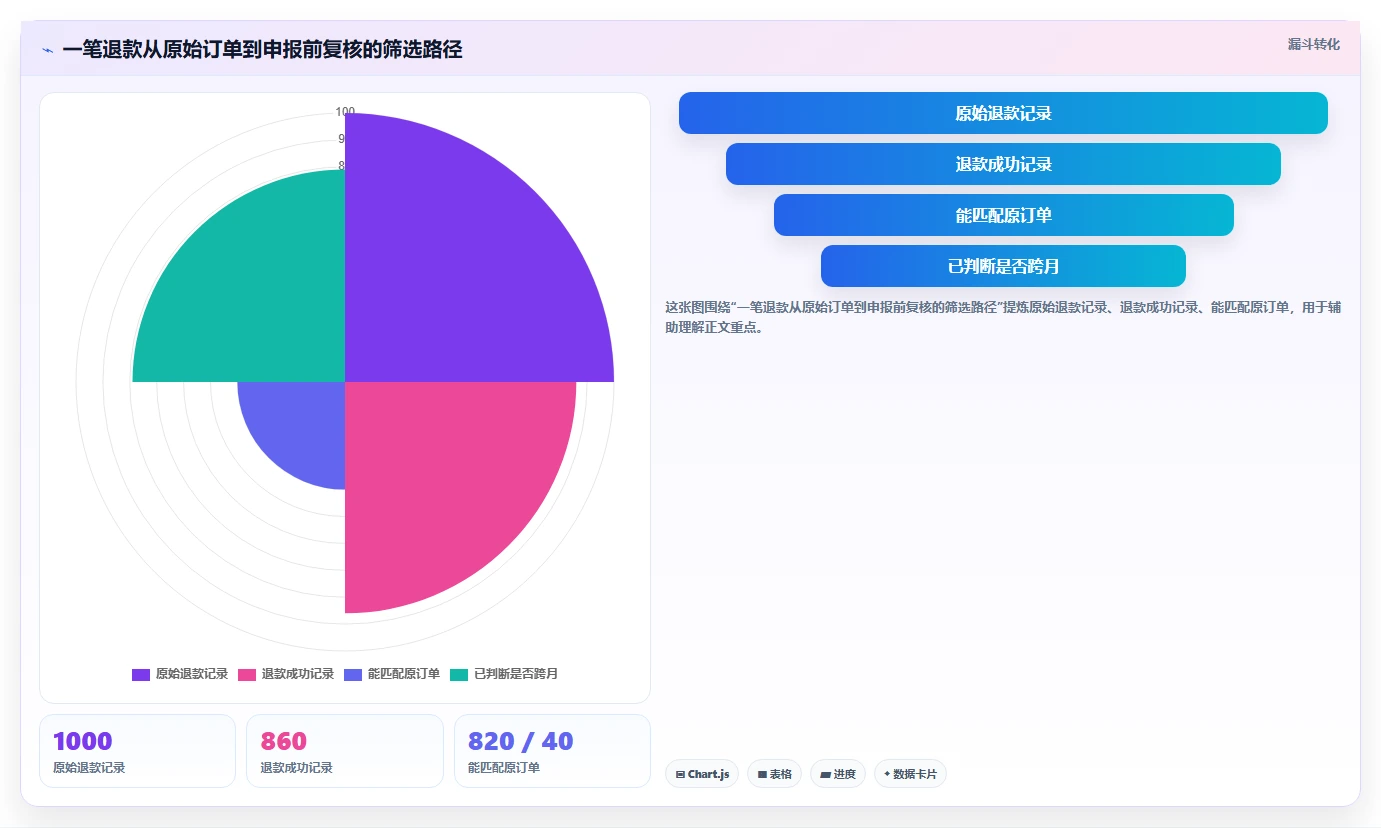
Task: Toggle the 能匹配原订单 legend item
Action: pyautogui.click(x=392, y=674)
